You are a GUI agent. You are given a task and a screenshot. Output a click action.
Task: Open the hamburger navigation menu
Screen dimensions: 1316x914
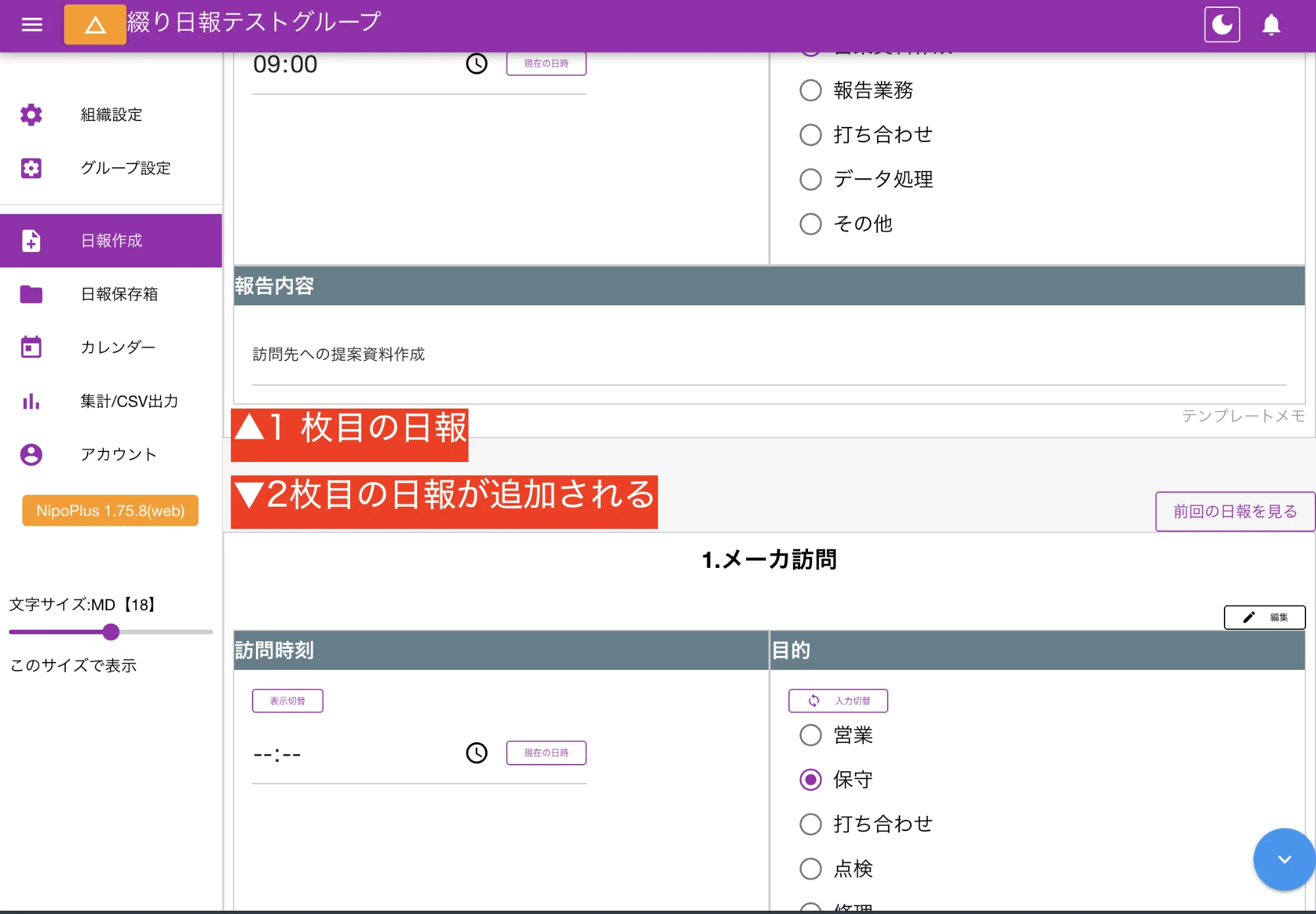click(x=31, y=24)
